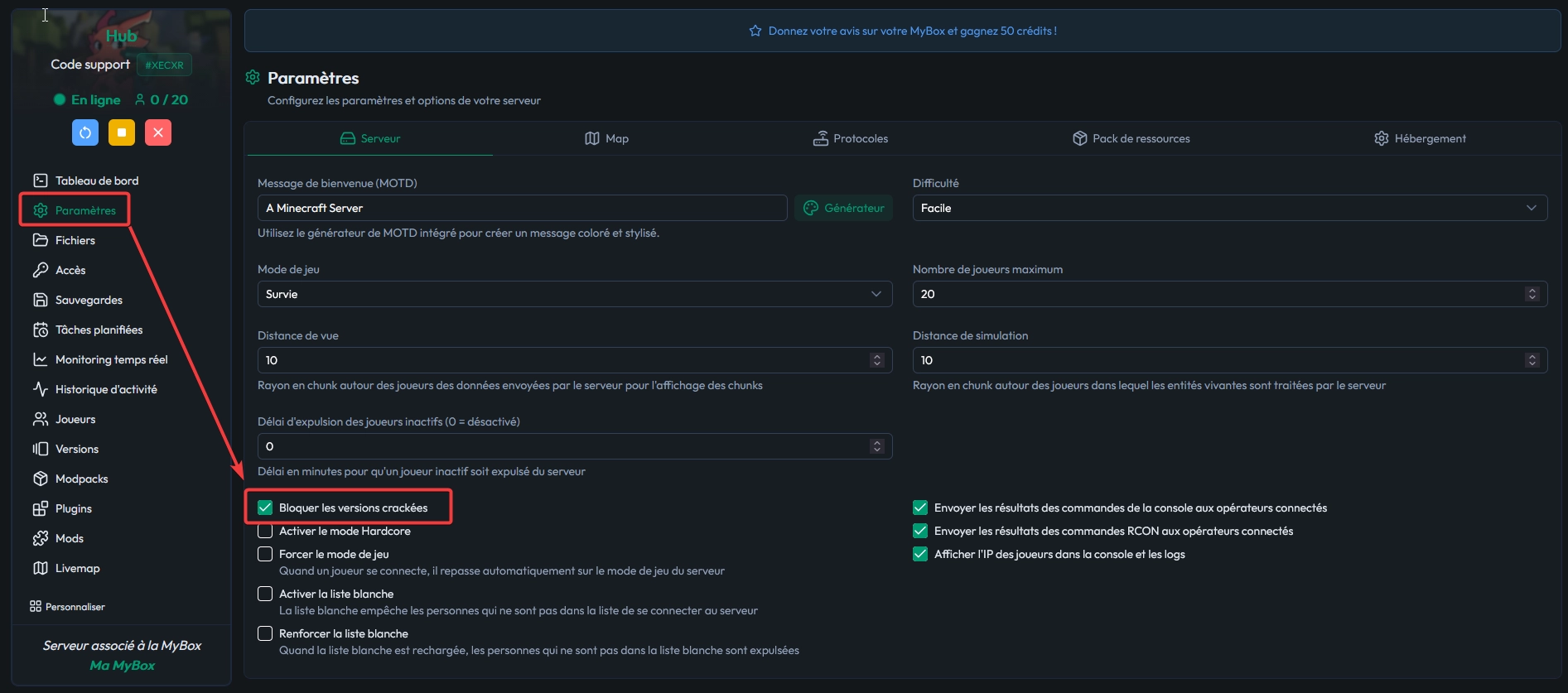Click the Hub server name

tap(121, 36)
